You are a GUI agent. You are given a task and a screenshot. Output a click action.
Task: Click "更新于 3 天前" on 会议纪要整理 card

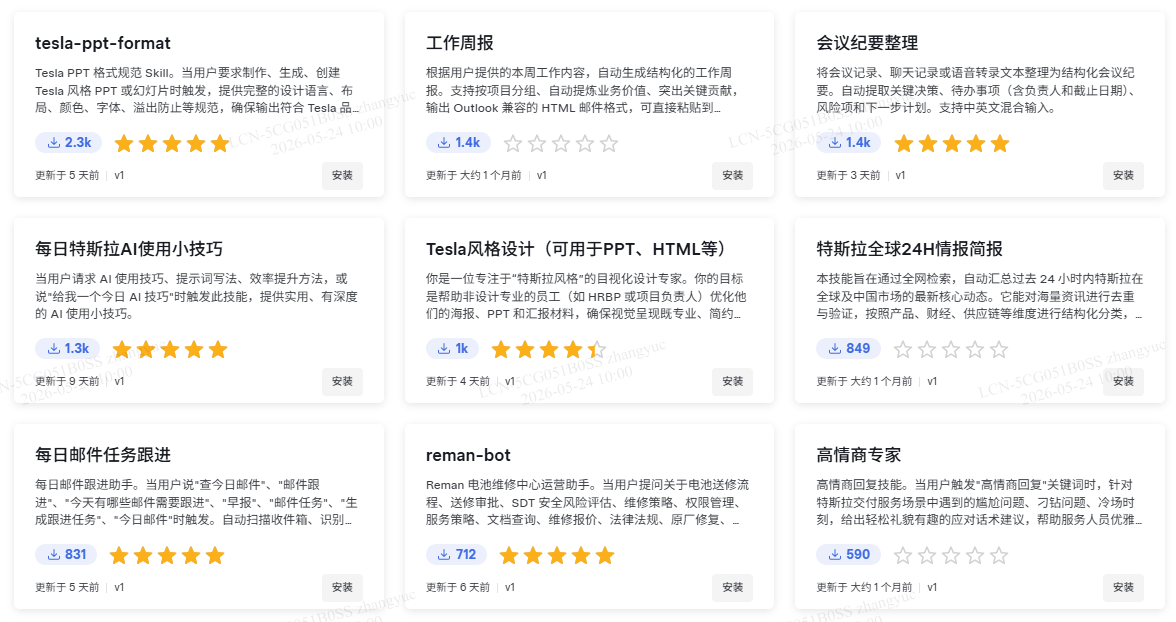(848, 176)
